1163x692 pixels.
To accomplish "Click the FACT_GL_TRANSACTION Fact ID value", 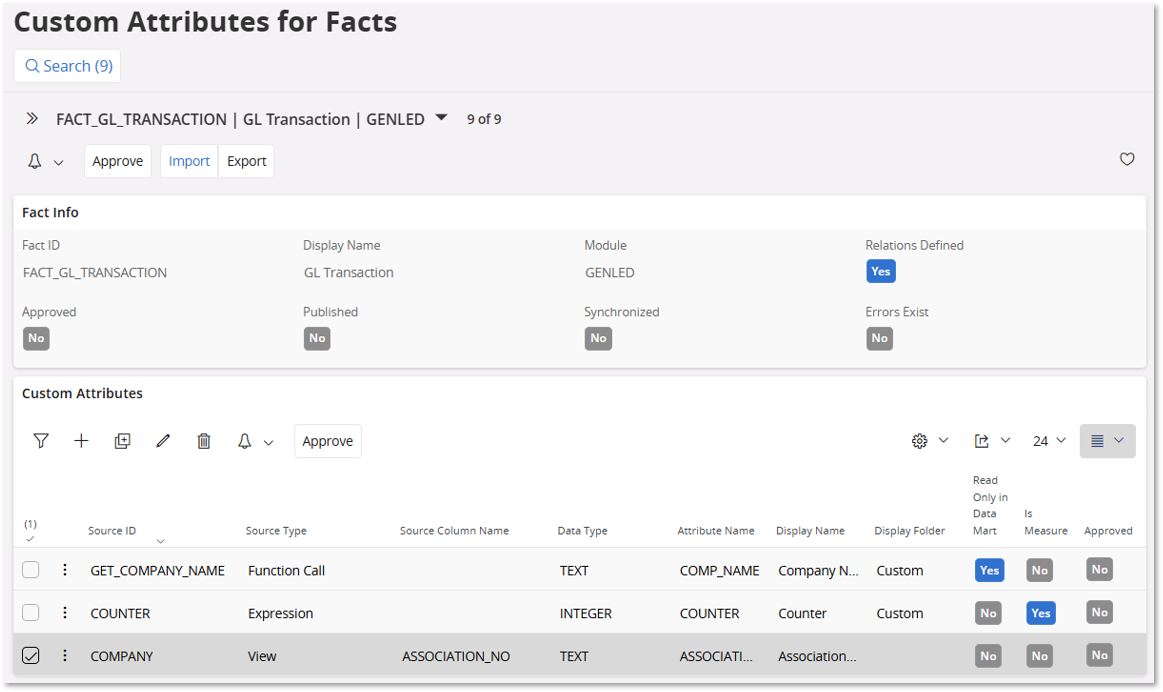I will pos(95,272).
